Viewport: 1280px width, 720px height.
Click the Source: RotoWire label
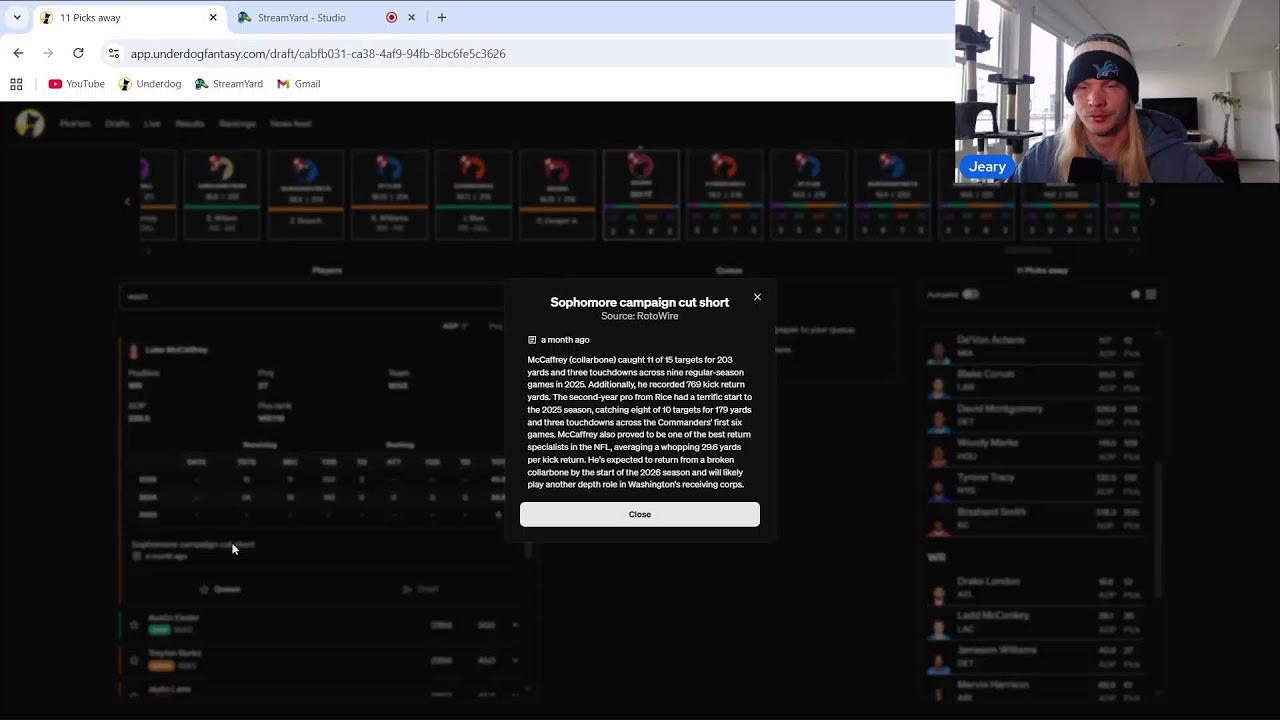(640, 316)
